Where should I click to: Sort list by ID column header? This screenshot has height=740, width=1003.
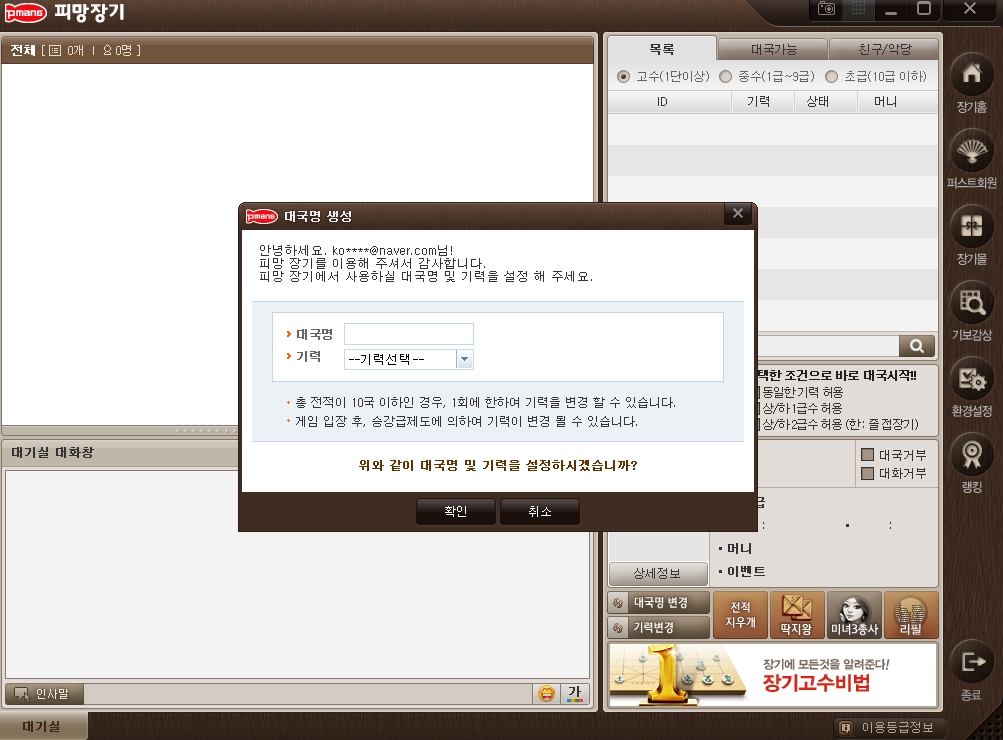point(669,102)
